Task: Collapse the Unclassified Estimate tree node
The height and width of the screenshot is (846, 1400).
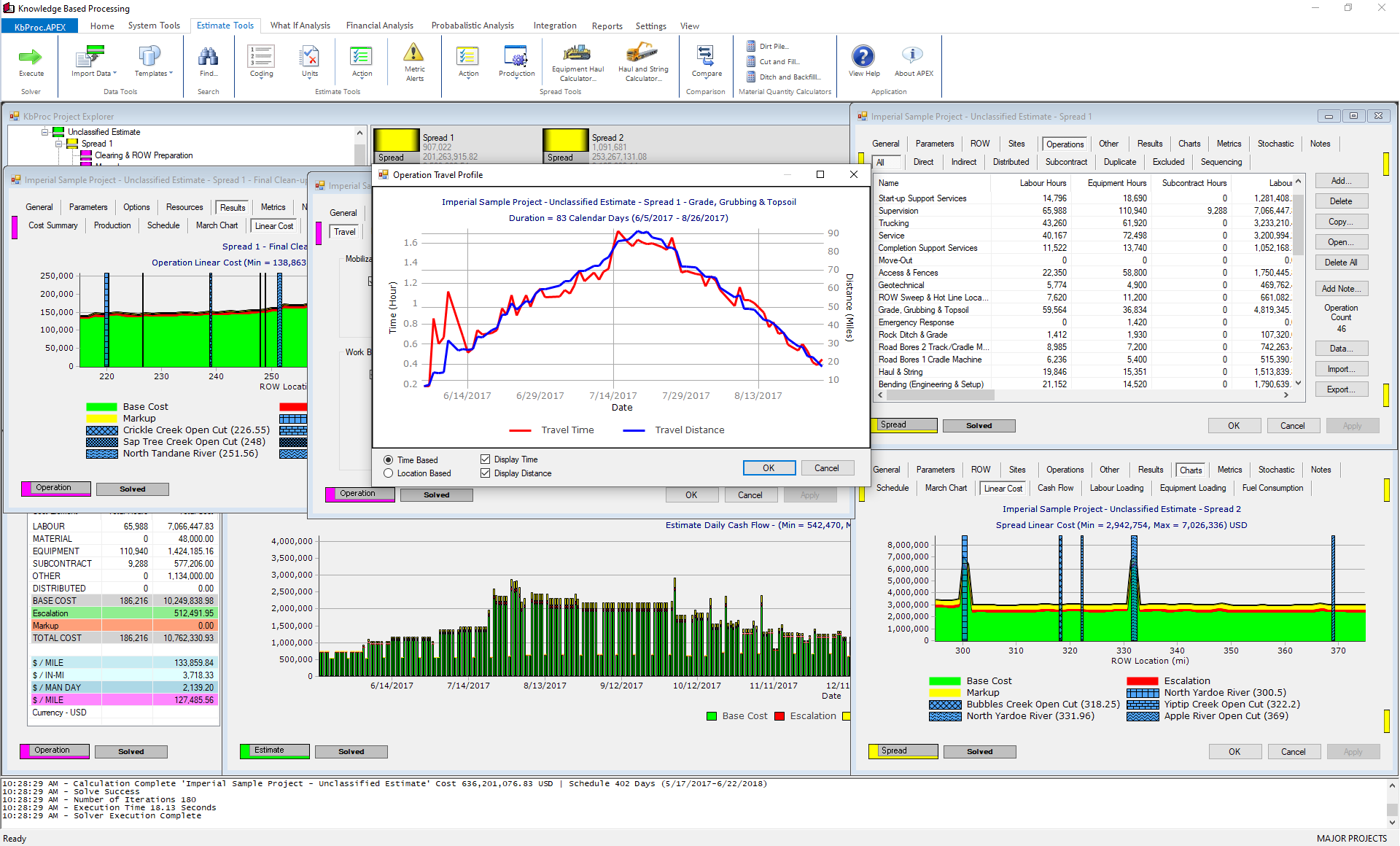Action: point(45,132)
